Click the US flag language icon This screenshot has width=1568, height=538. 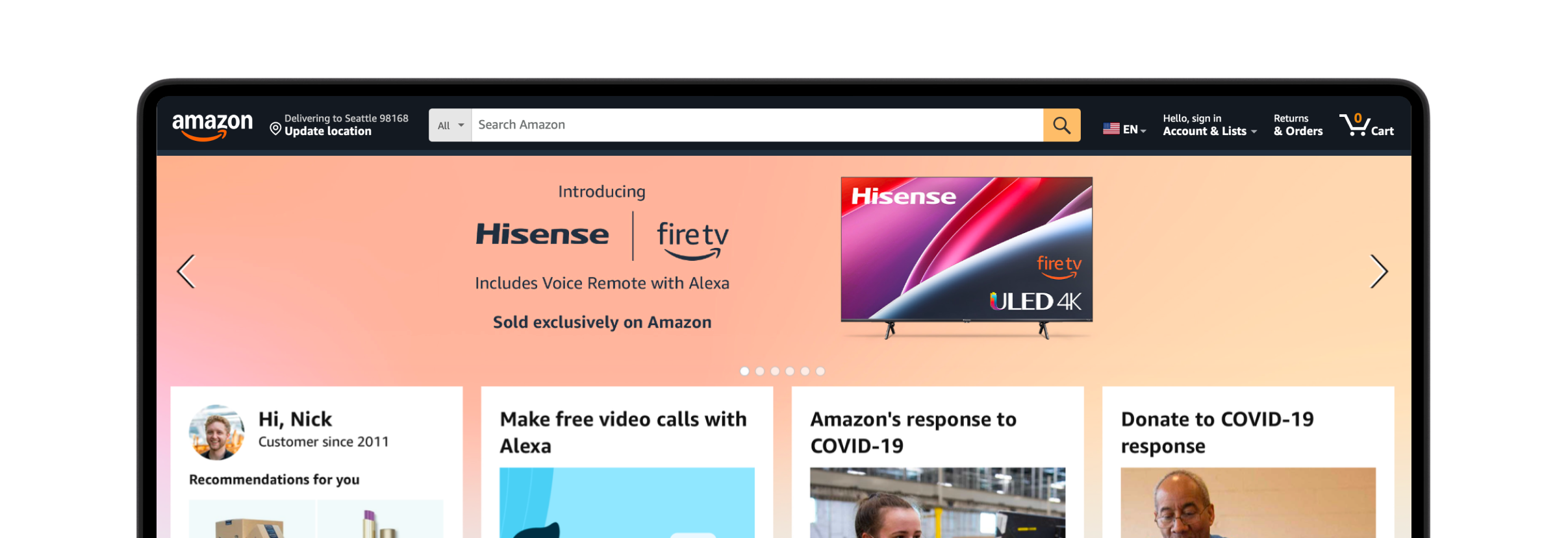click(1111, 129)
